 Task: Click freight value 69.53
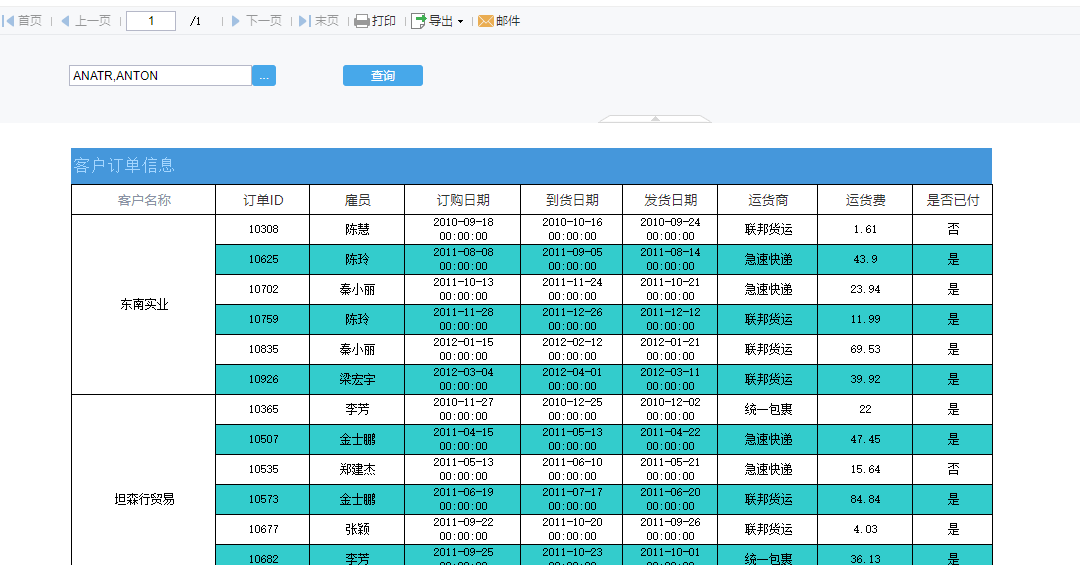(x=865, y=349)
